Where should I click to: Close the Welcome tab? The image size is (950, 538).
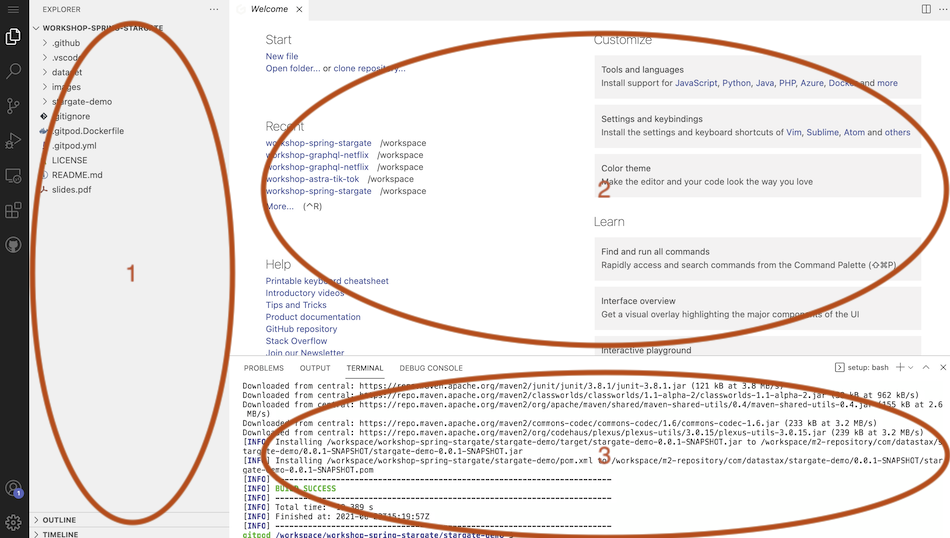point(299,9)
